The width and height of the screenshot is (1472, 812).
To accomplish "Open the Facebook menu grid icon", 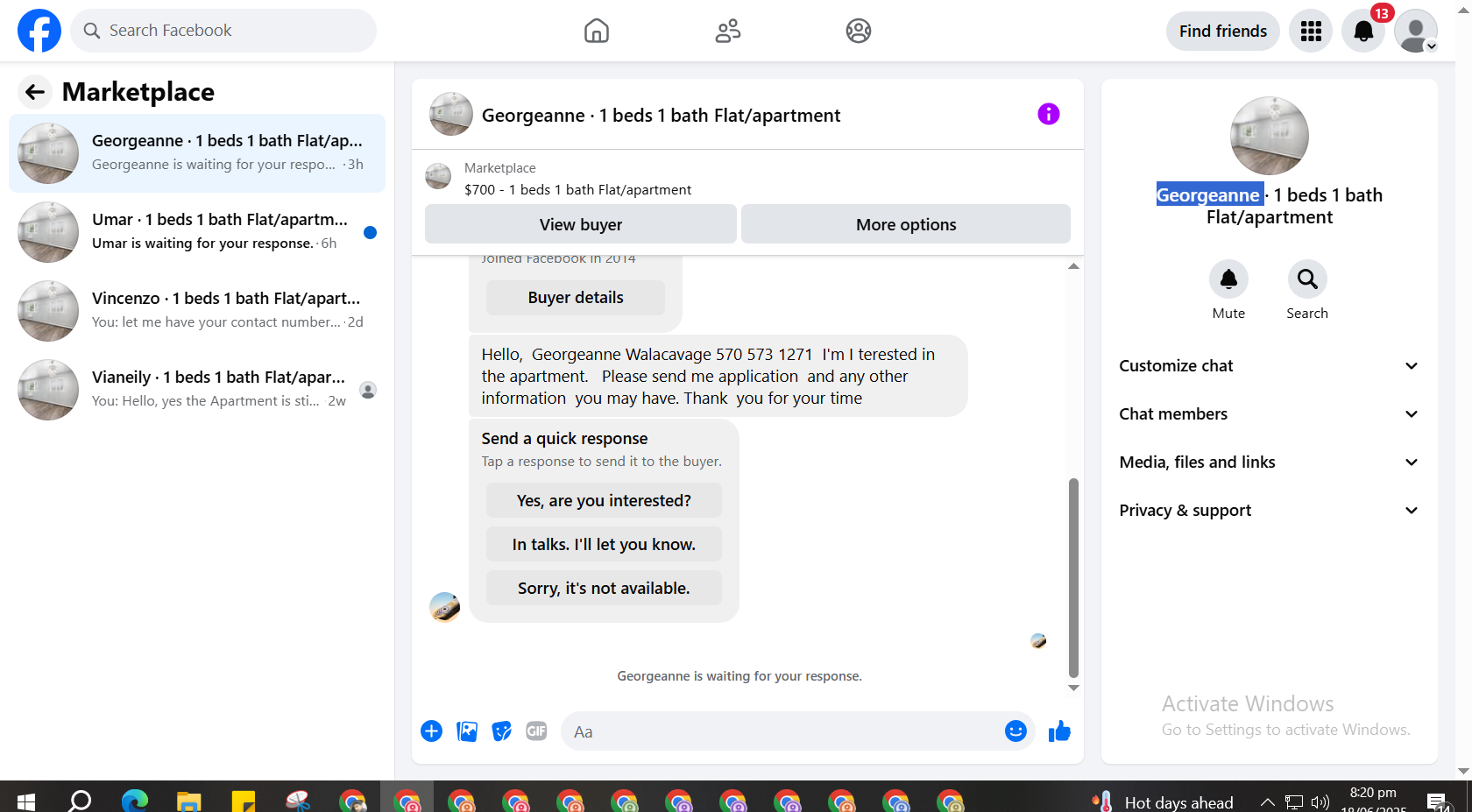I will pos(1311,31).
